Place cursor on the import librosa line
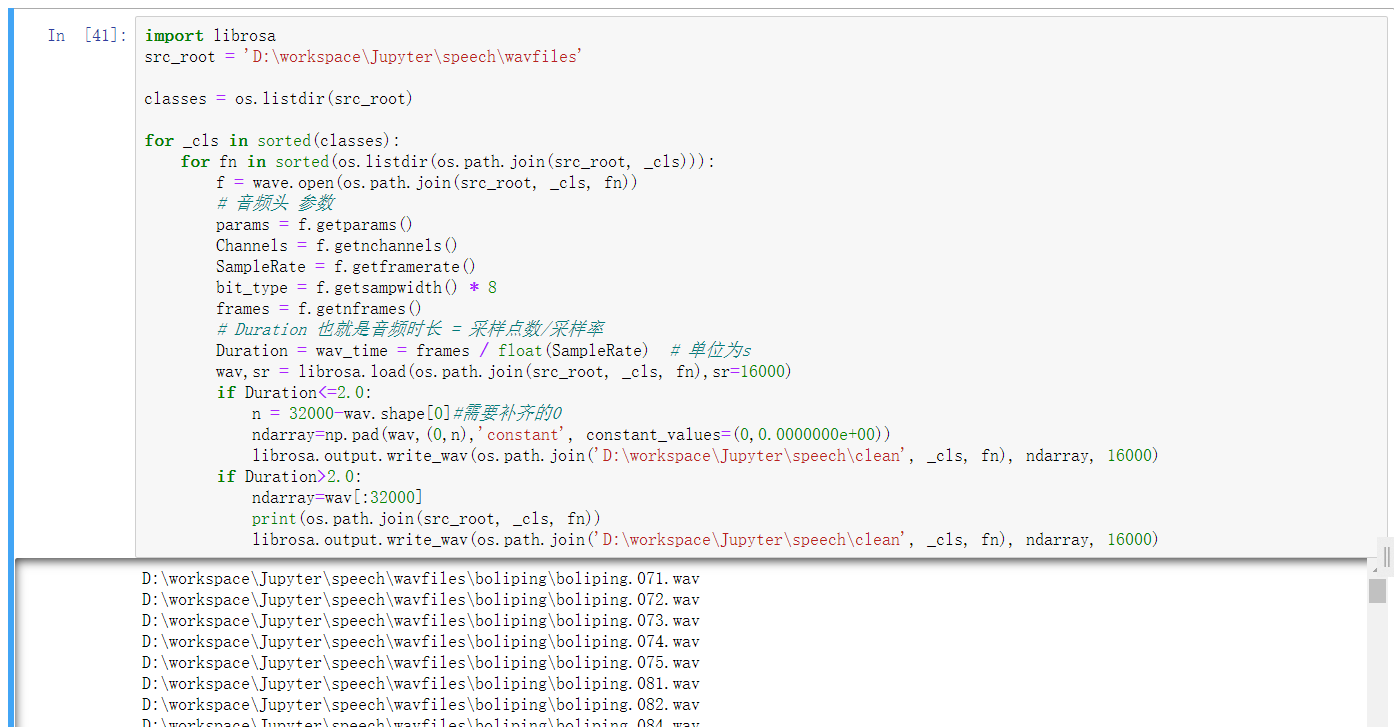The image size is (1394, 727). click(x=200, y=35)
